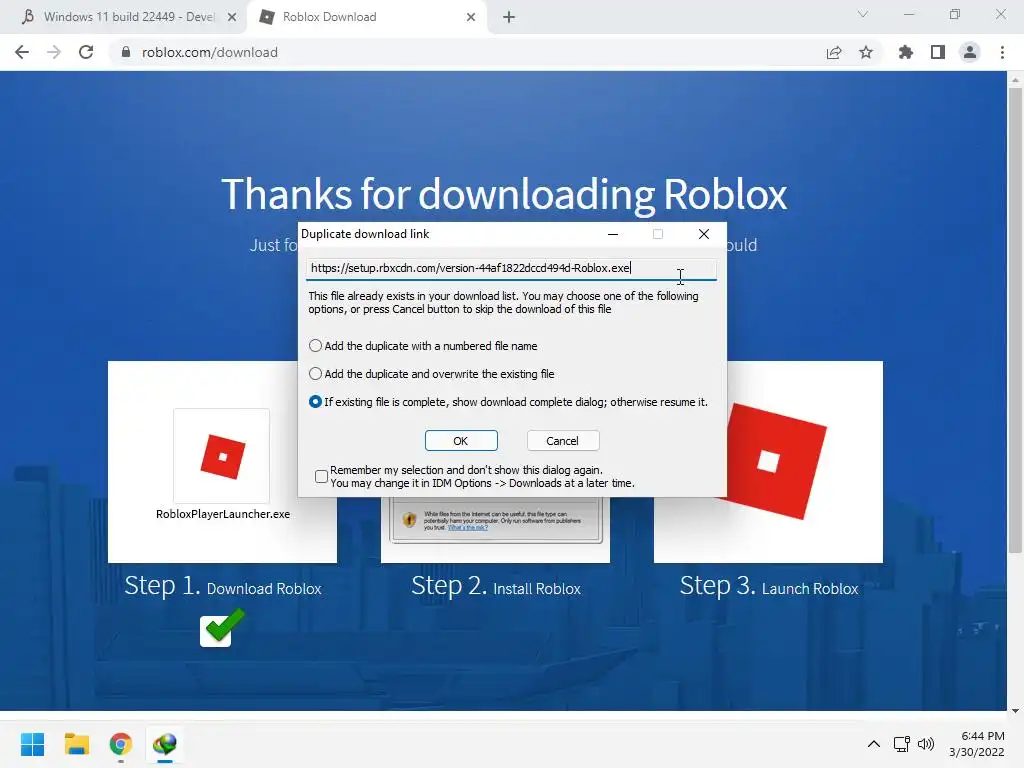Close the Roblox Download tab
This screenshot has width=1024, height=768.
click(471, 17)
